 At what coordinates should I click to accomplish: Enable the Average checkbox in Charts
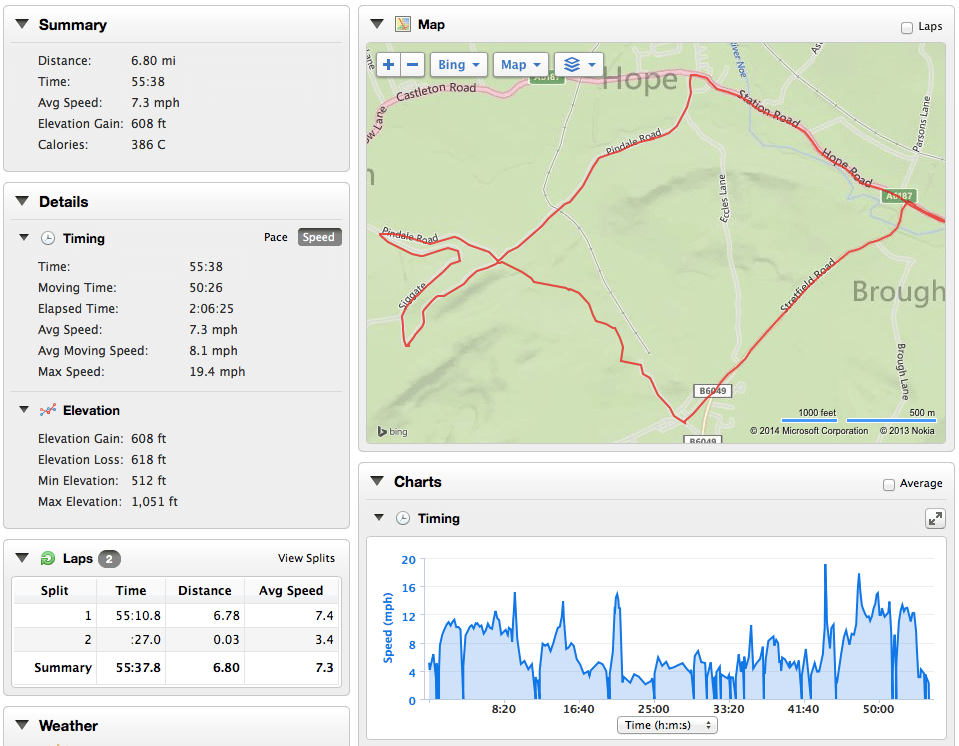click(889, 485)
